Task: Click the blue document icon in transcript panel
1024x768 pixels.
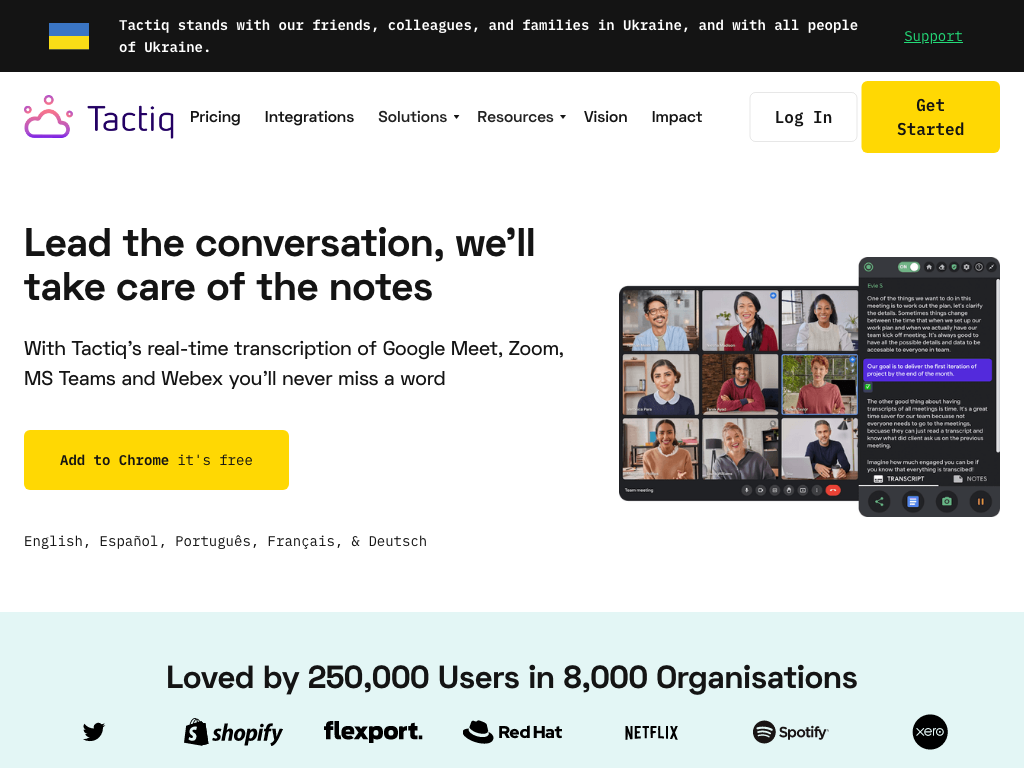Action: [913, 502]
